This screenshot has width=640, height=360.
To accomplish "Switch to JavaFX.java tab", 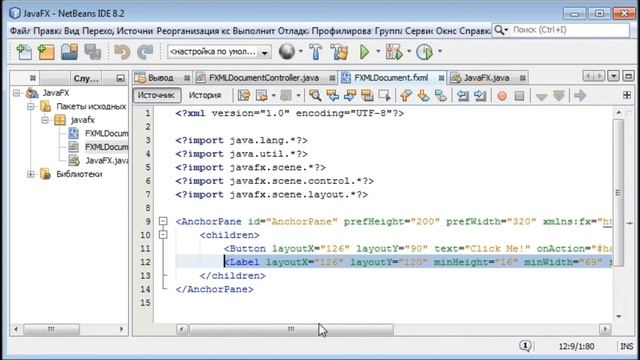I will pyautogui.click(x=486, y=78).
